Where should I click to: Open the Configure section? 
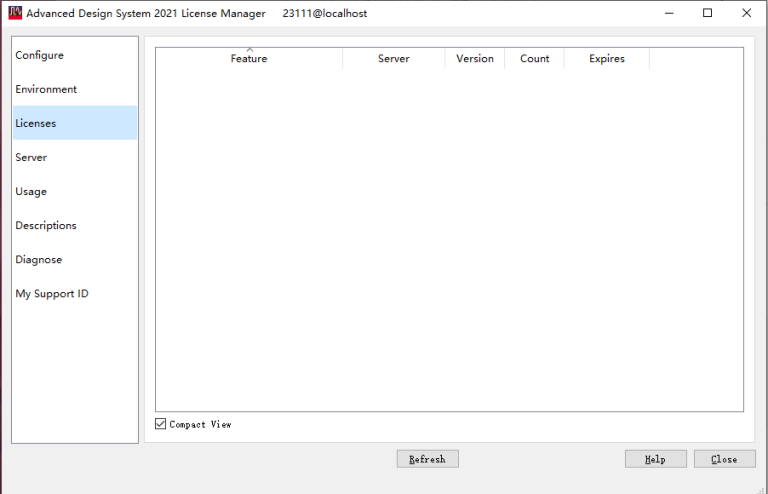(x=40, y=55)
